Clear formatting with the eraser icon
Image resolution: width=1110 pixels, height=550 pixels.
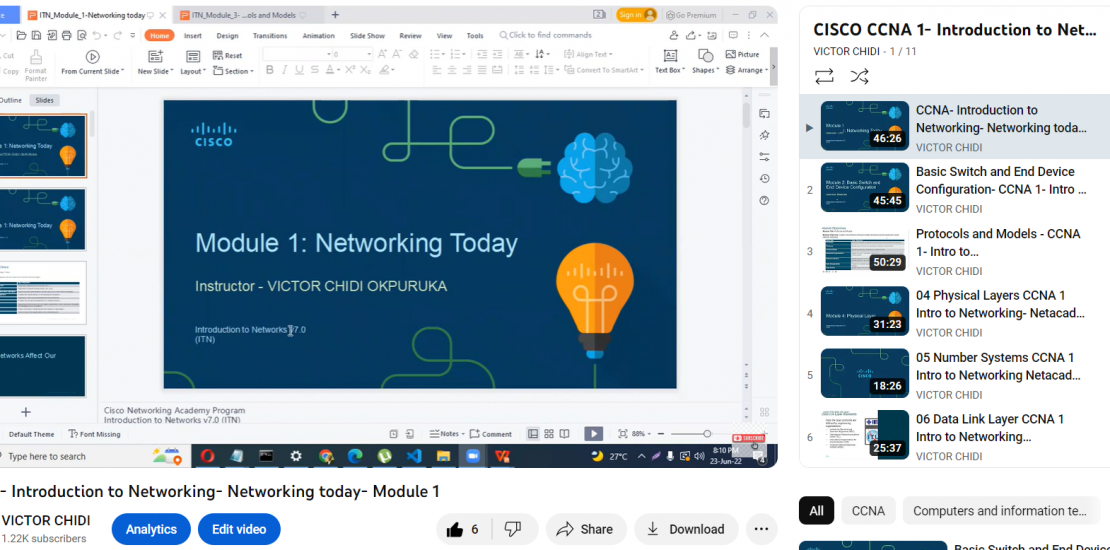click(413, 54)
